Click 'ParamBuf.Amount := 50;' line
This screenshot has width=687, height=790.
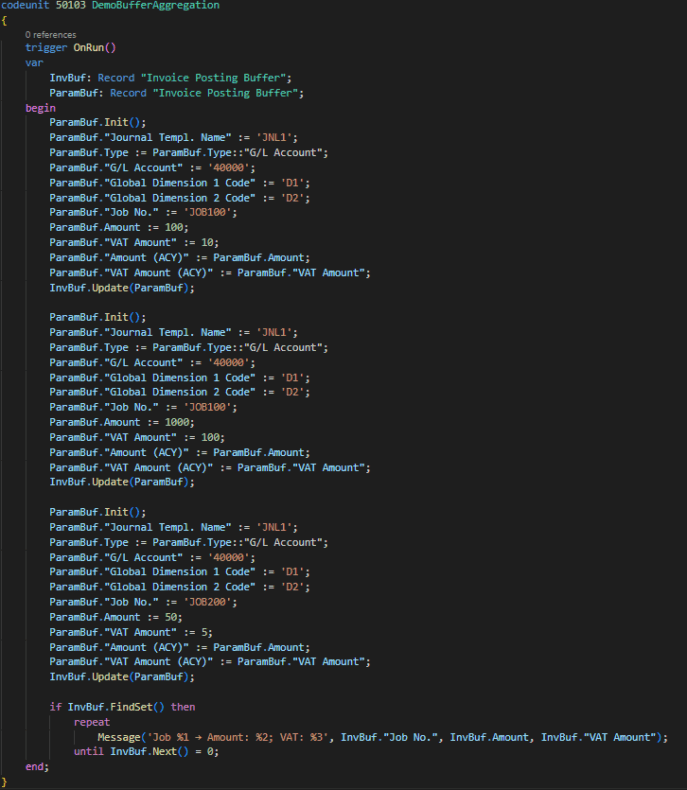click(x=116, y=617)
